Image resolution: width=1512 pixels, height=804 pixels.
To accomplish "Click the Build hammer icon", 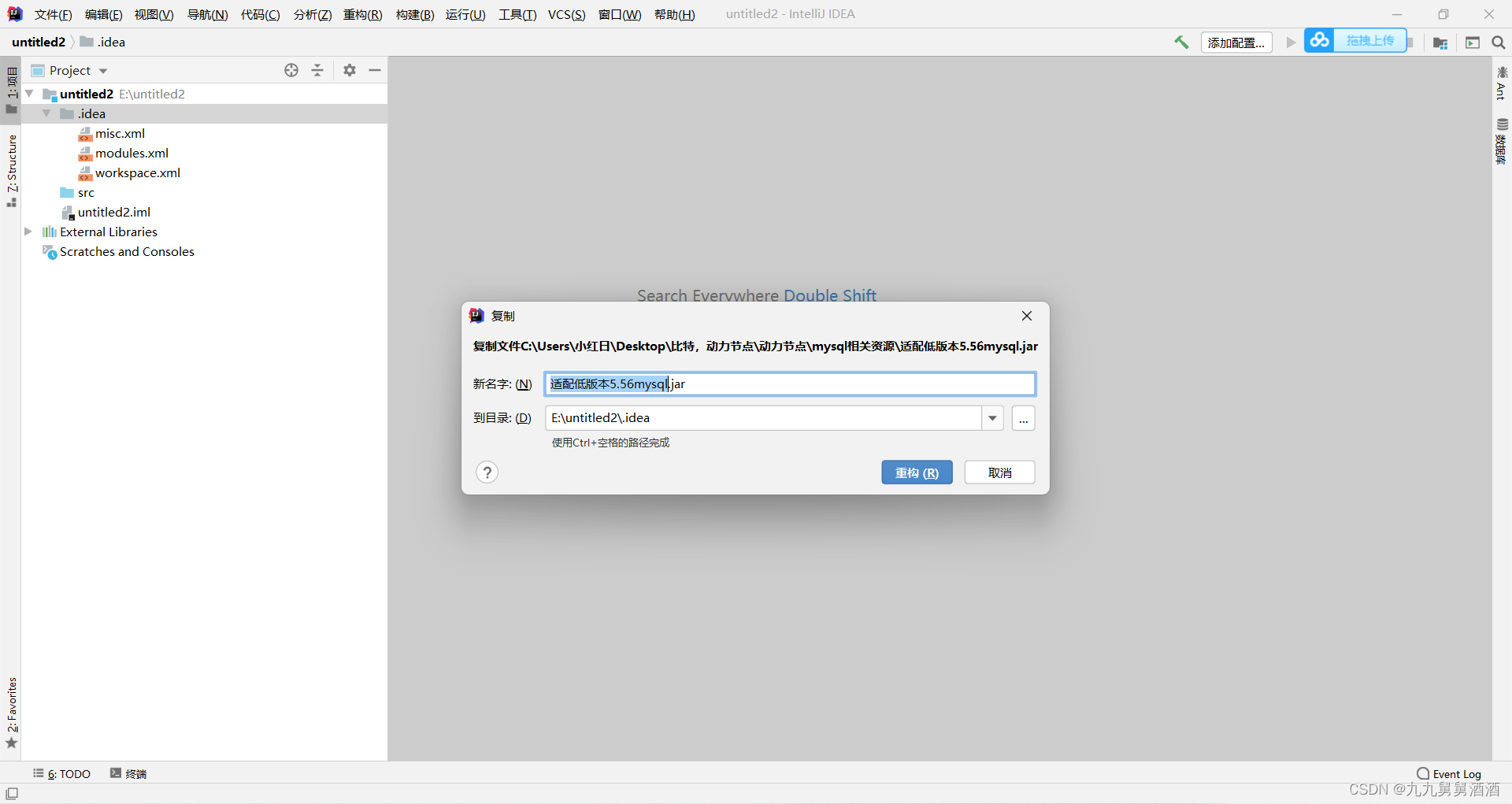I will [x=1181, y=43].
